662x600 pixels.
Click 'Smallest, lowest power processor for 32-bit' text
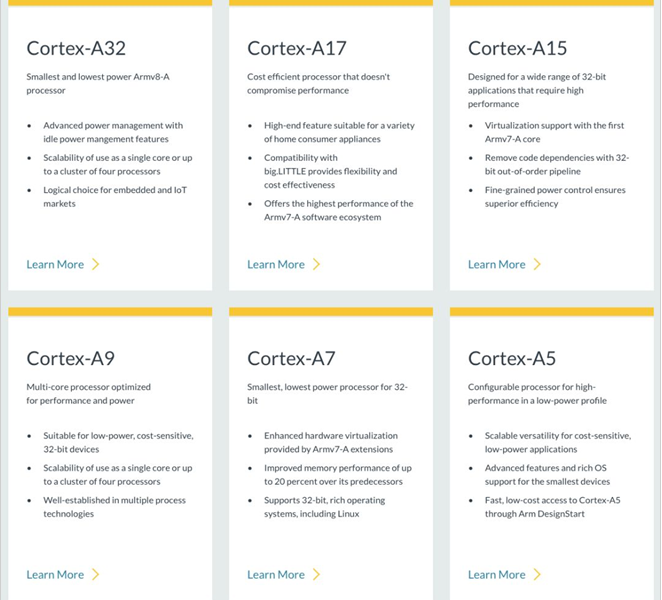point(327,394)
